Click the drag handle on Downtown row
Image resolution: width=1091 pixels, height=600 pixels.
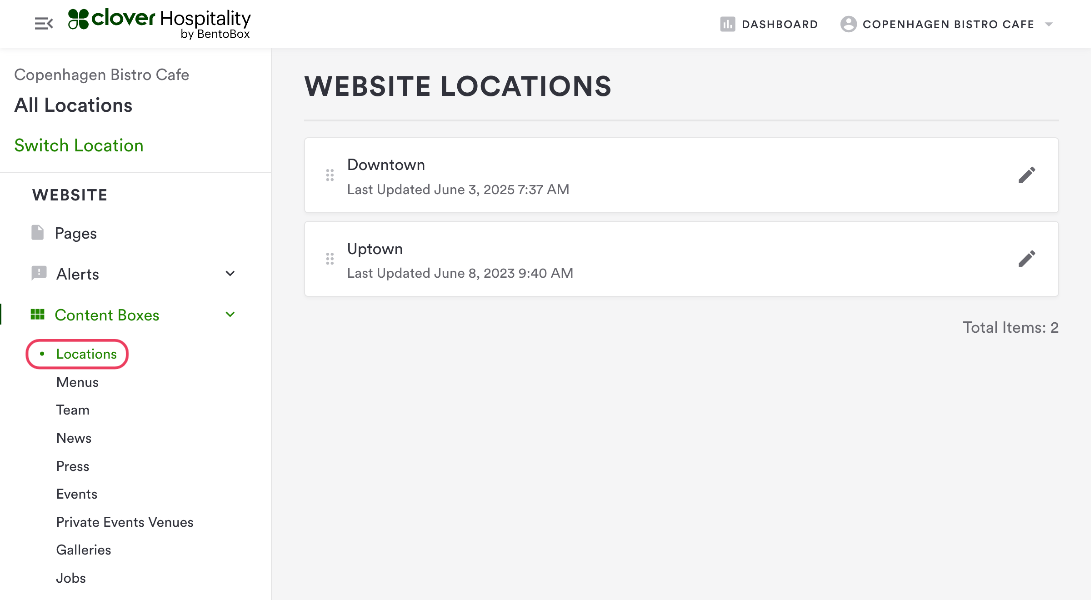pos(330,175)
